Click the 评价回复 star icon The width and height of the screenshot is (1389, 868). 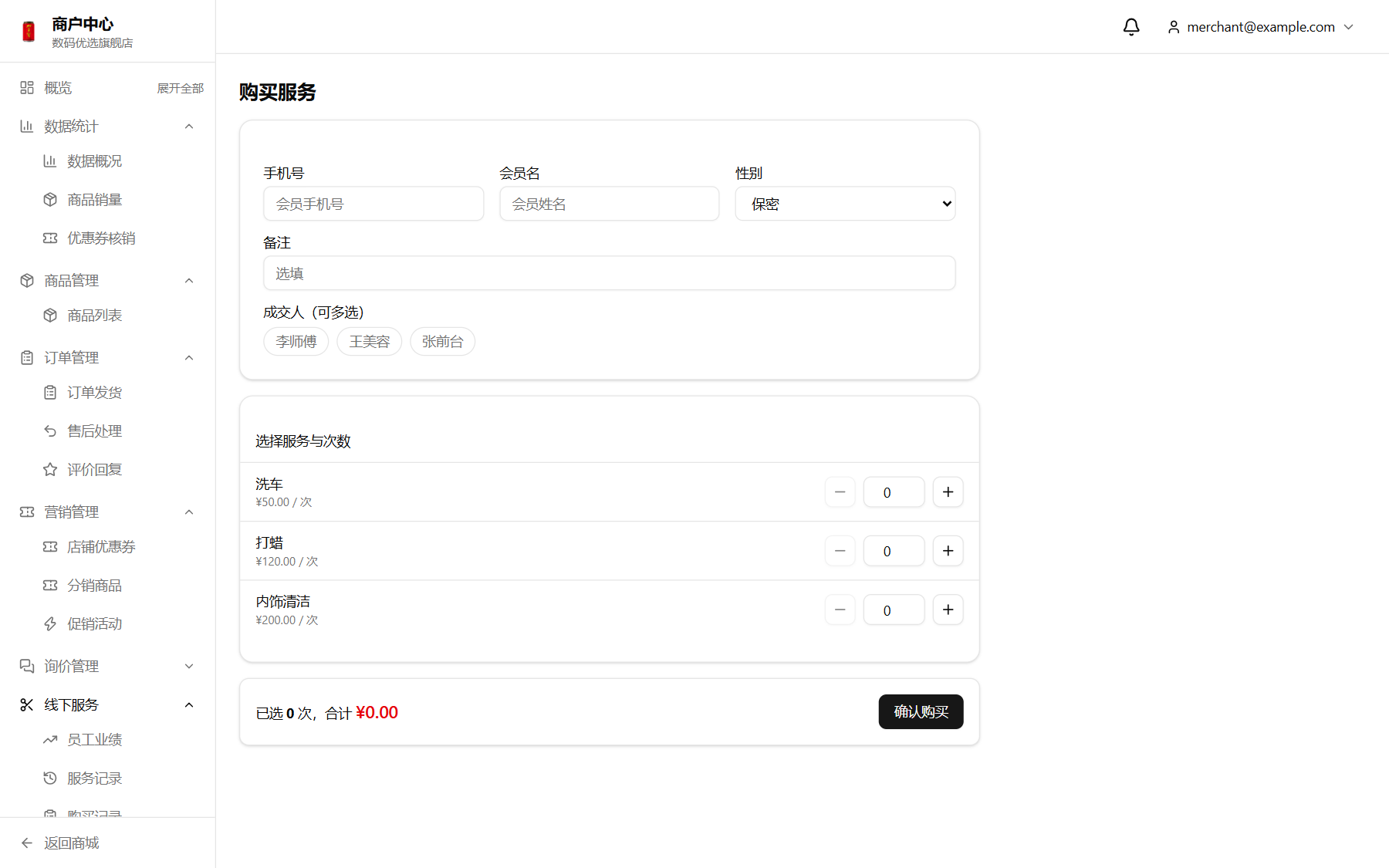tap(50, 470)
